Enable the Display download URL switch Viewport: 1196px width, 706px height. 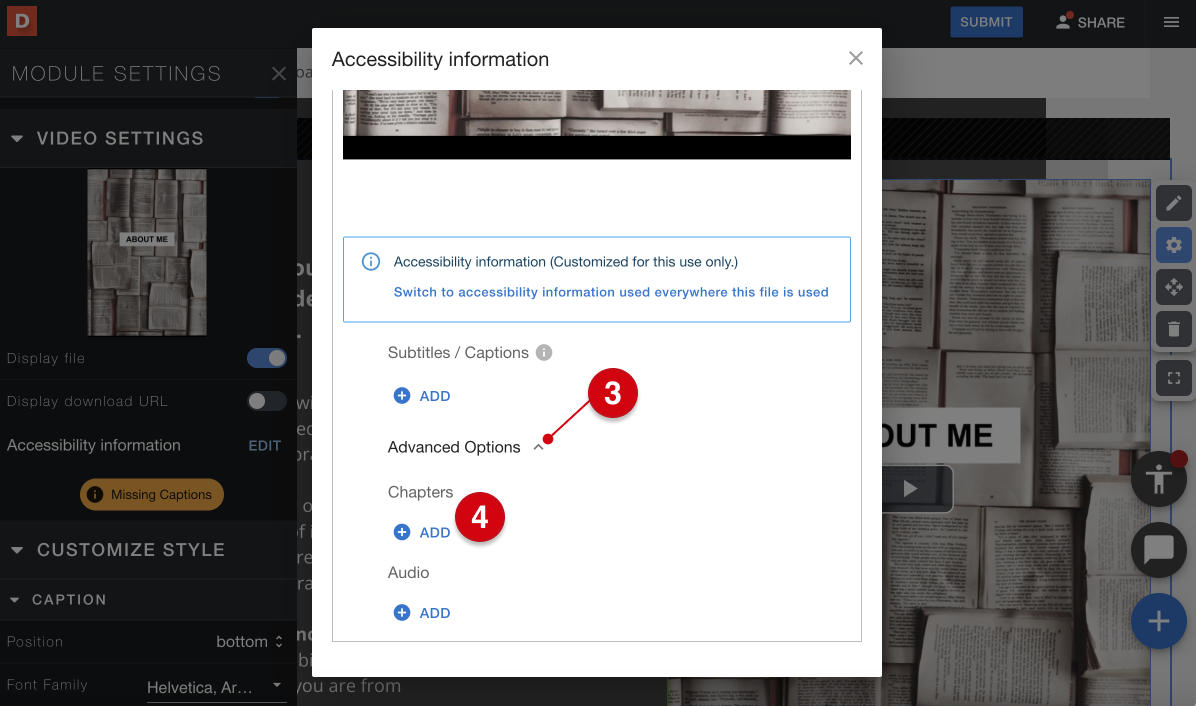point(266,401)
